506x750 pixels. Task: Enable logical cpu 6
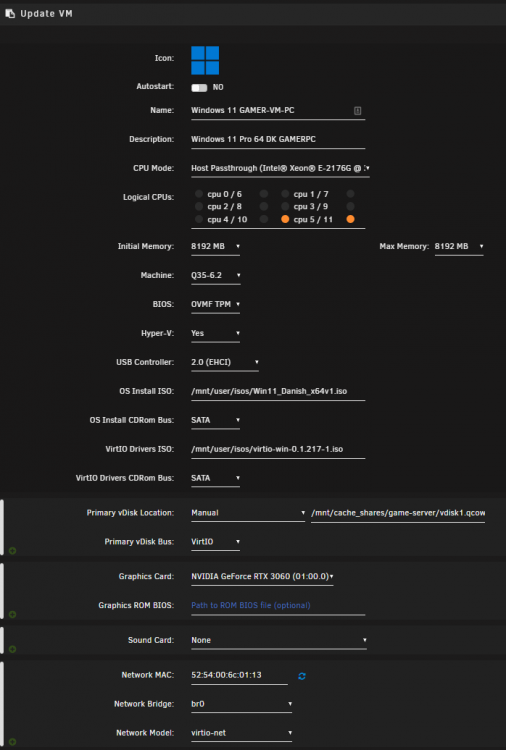(x=264, y=194)
